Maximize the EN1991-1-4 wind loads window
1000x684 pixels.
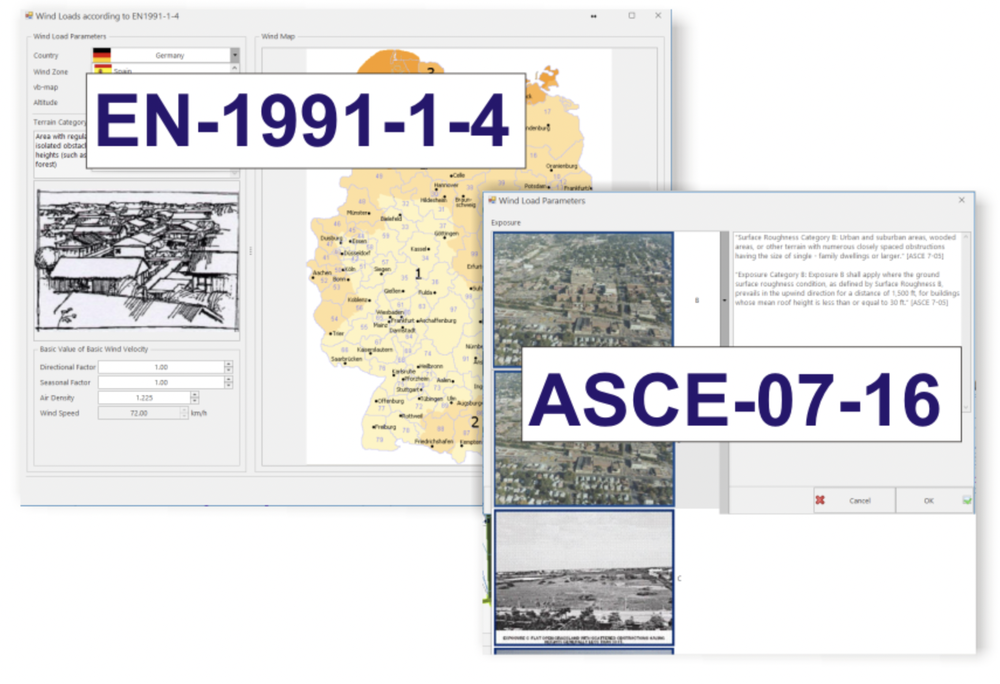631,15
